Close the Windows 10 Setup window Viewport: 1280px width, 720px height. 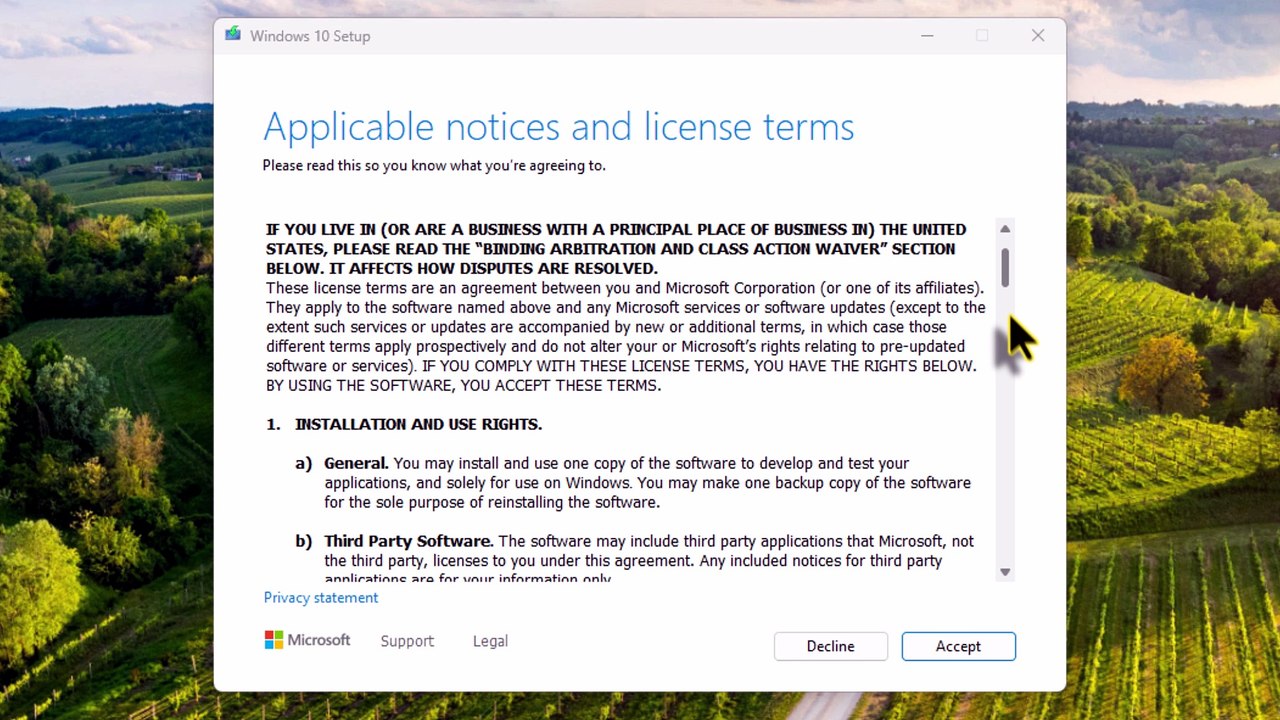(x=1038, y=36)
